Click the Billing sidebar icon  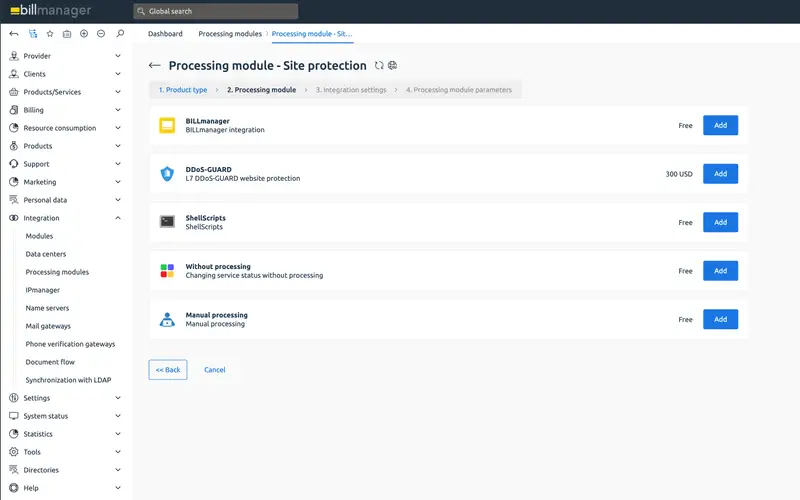click(14, 110)
